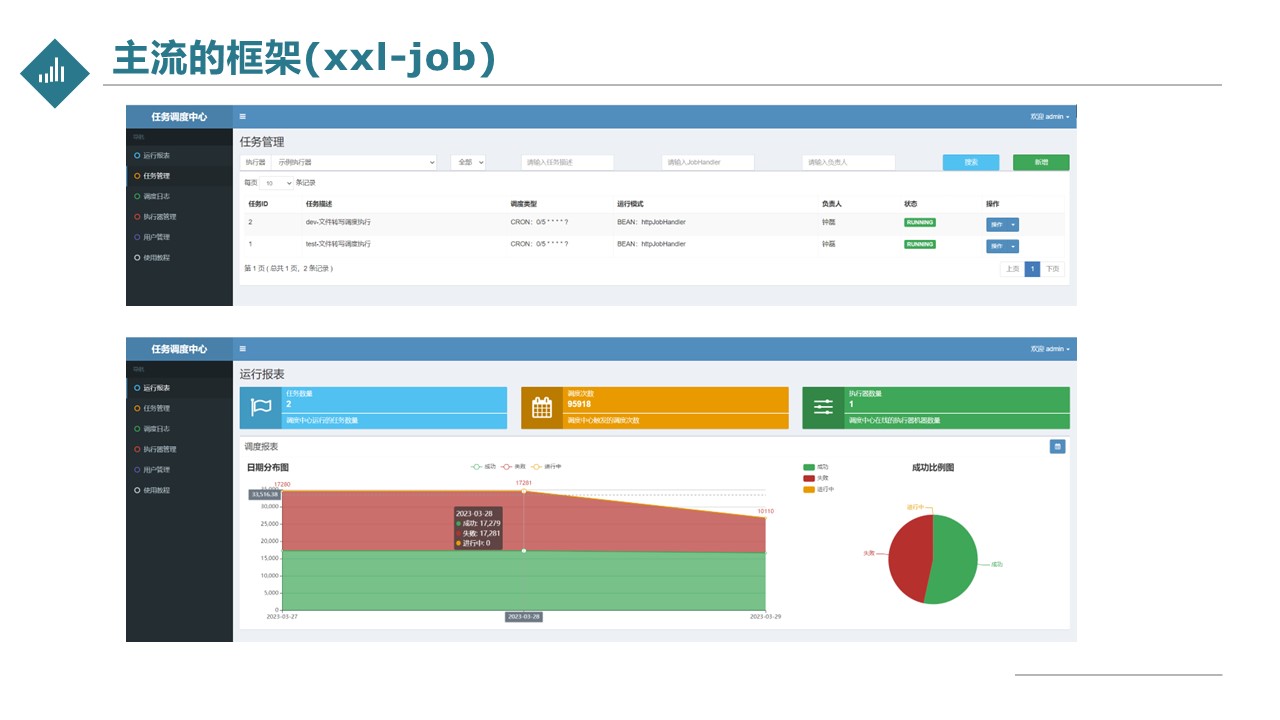The image size is (1280, 720).
Task: Go to 上页 in the pagination
Action: [x=1012, y=269]
